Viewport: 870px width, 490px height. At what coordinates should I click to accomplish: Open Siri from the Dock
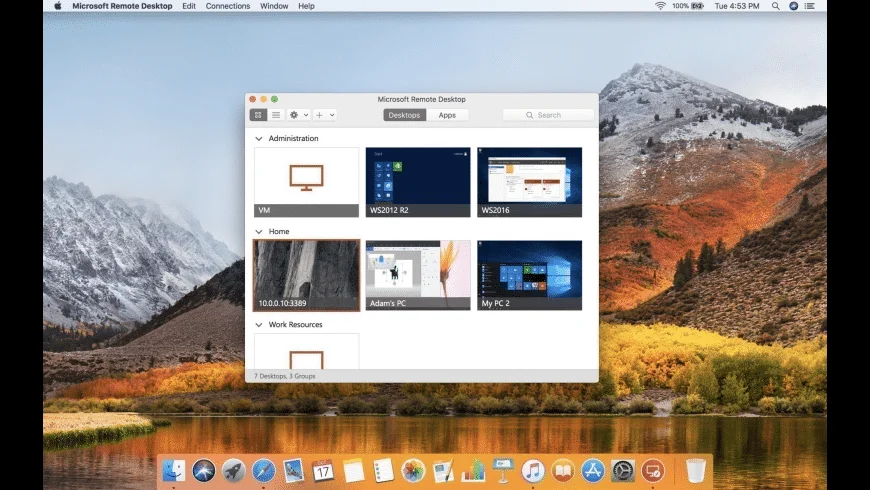pyautogui.click(x=204, y=471)
